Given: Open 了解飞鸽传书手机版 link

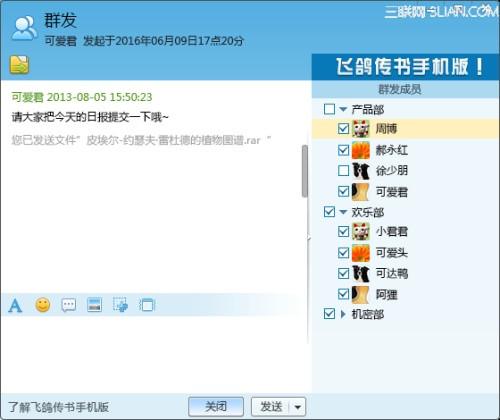Looking at the screenshot, I should [x=58, y=407].
